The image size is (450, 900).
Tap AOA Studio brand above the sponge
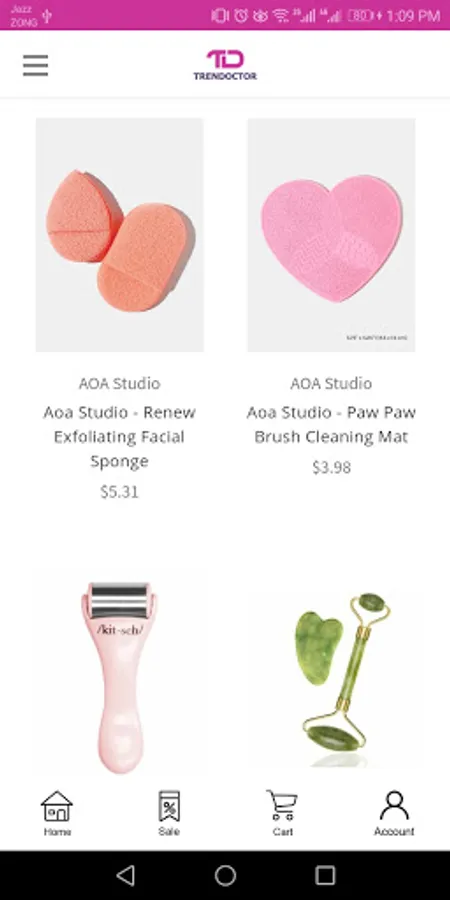point(119,383)
